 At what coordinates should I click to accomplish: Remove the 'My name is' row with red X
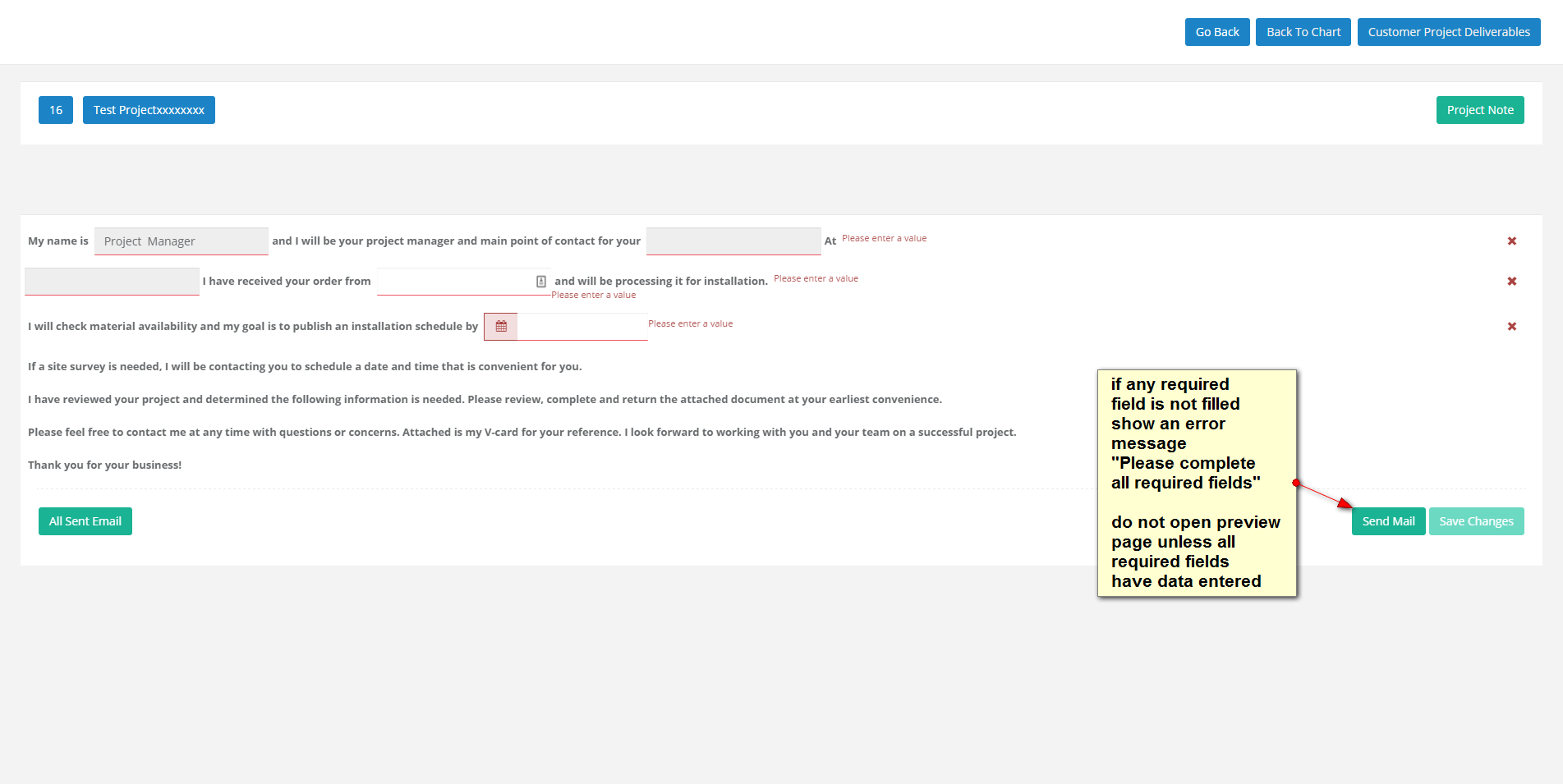[x=1512, y=241]
